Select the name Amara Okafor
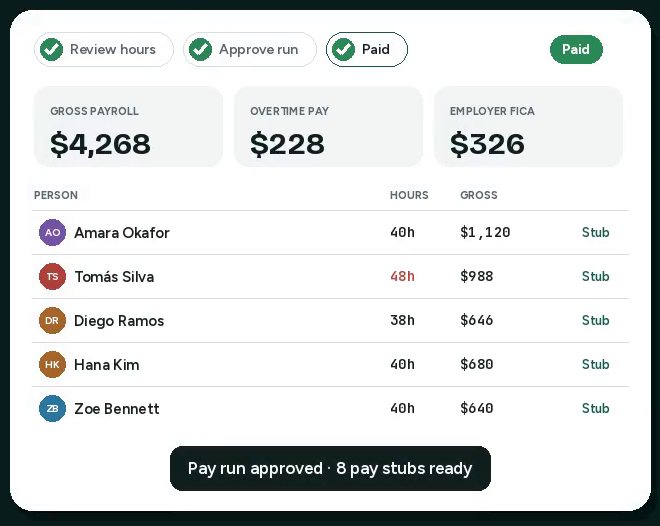 pos(122,233)
